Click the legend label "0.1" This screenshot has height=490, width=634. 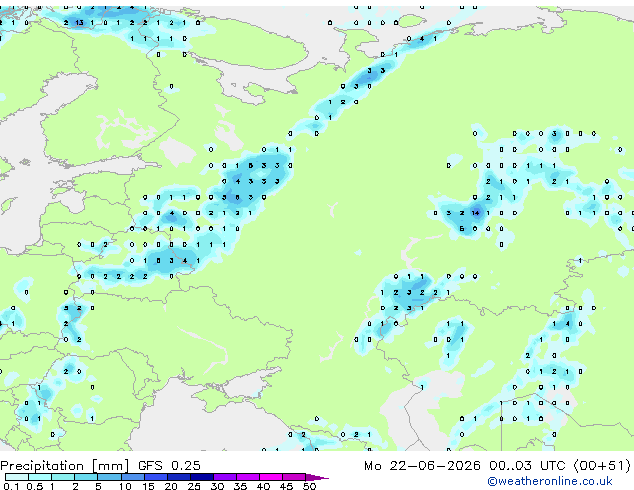click(x=12, y=486)
